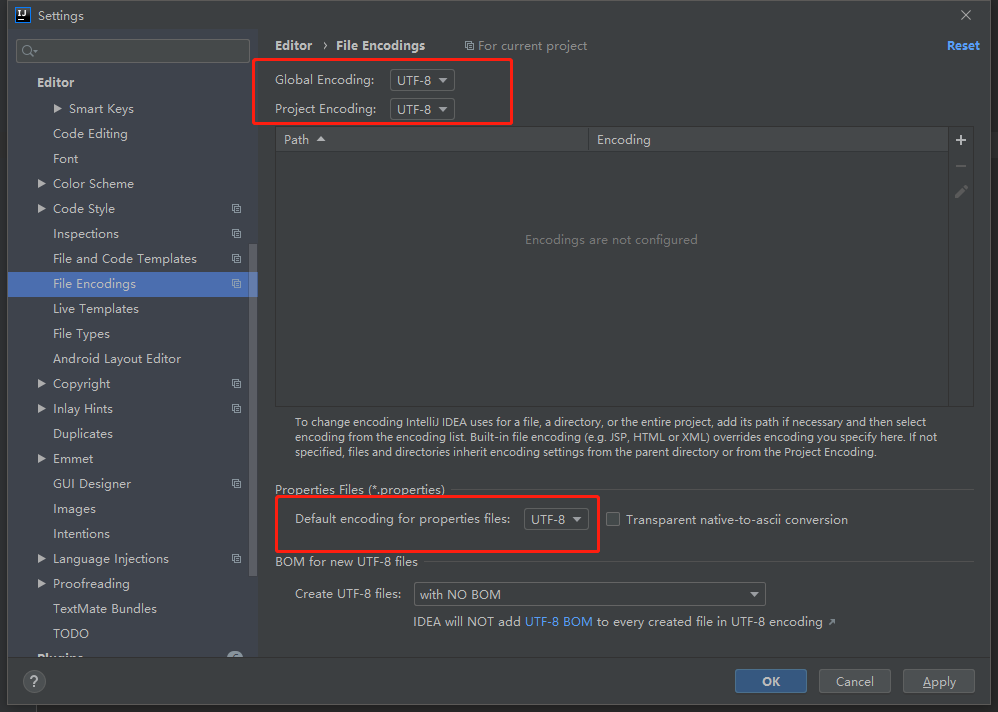Open the Create UTF-8 files dropdown
This screenshot has height=712, width=998.
(x=589, y=594)
